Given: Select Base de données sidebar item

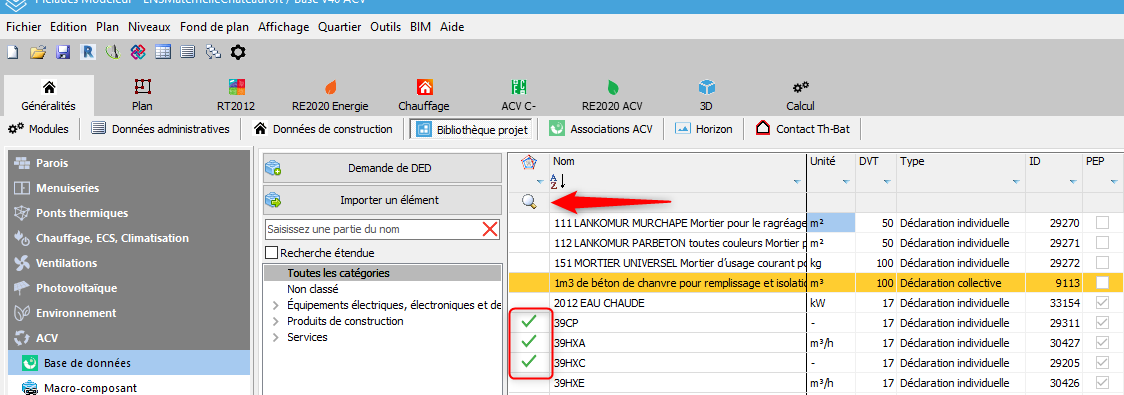Looking at the screenshot, I should point(129,363).
